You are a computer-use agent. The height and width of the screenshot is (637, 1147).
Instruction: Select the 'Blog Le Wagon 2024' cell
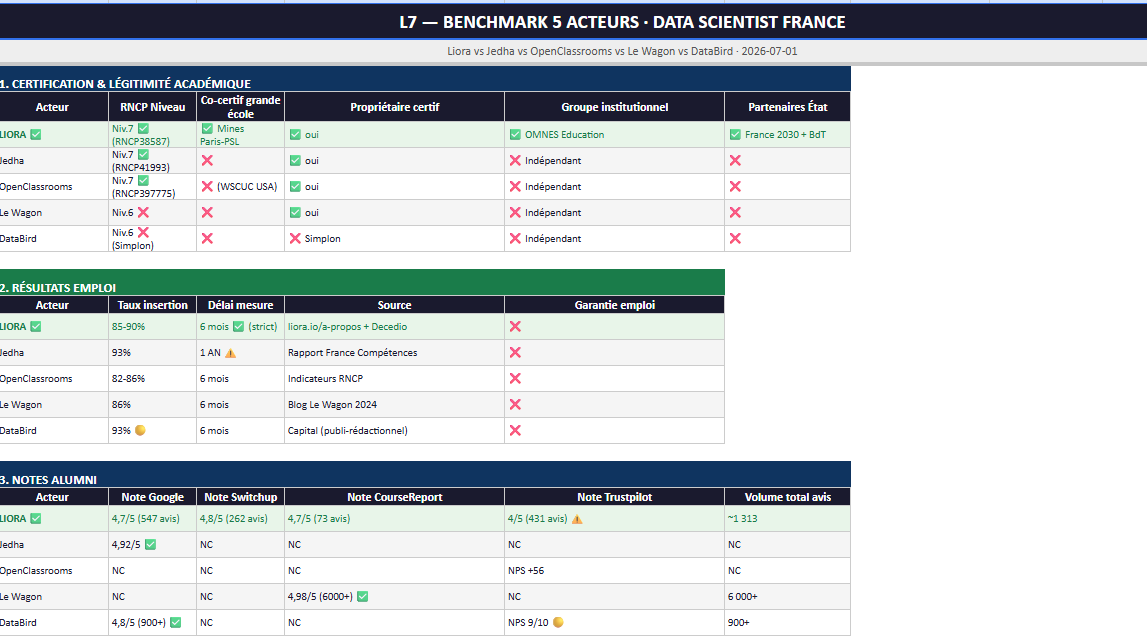click(394, 404)
